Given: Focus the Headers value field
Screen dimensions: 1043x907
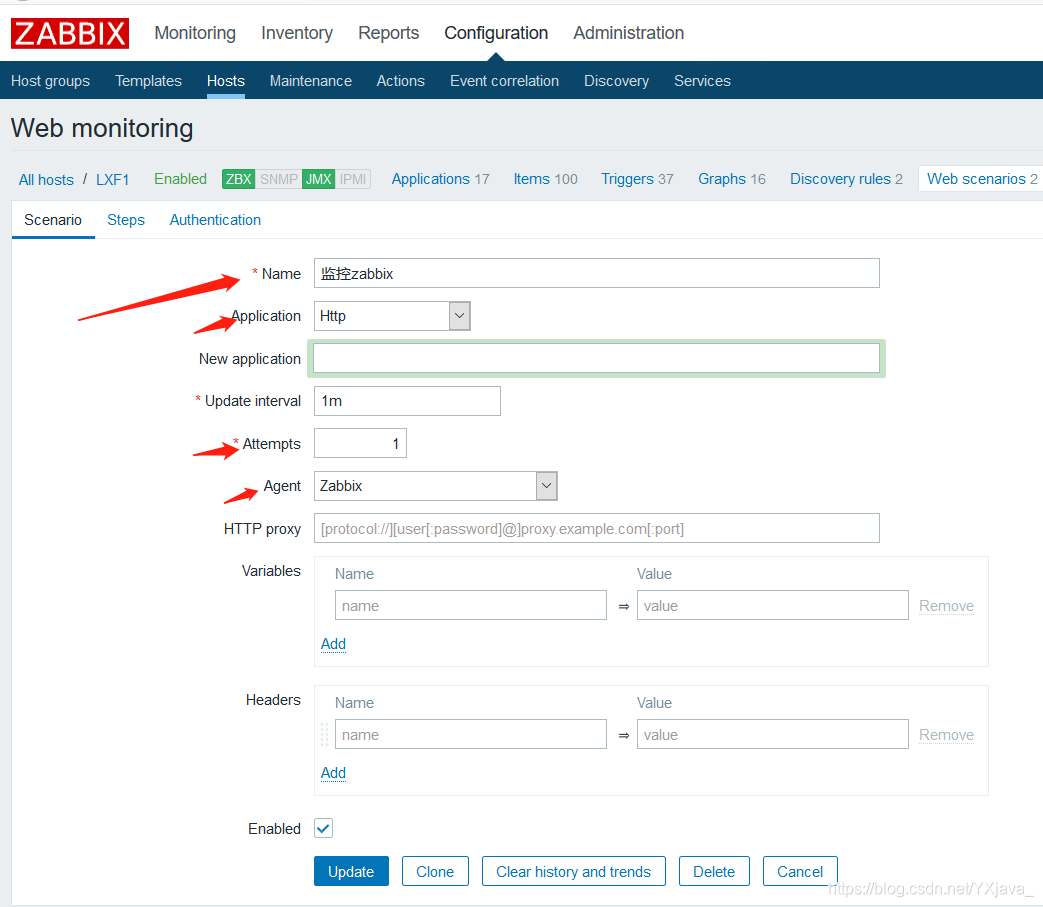Looking at the screenshot, I should point(772,734).
